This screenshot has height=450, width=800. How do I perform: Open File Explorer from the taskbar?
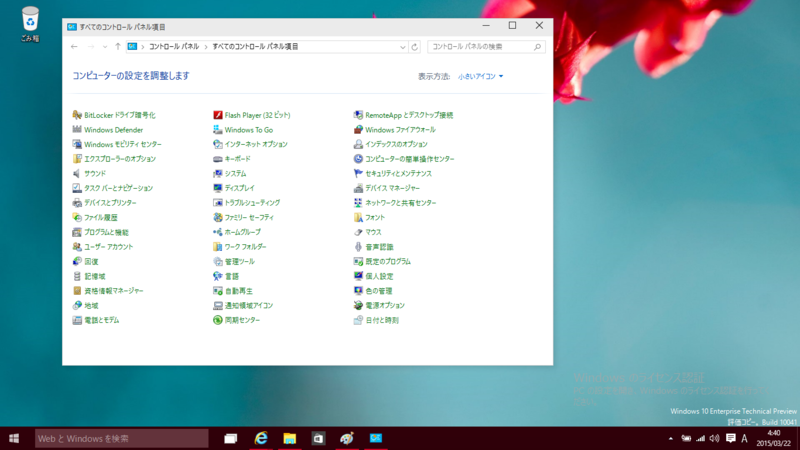[x=289, y=438]
